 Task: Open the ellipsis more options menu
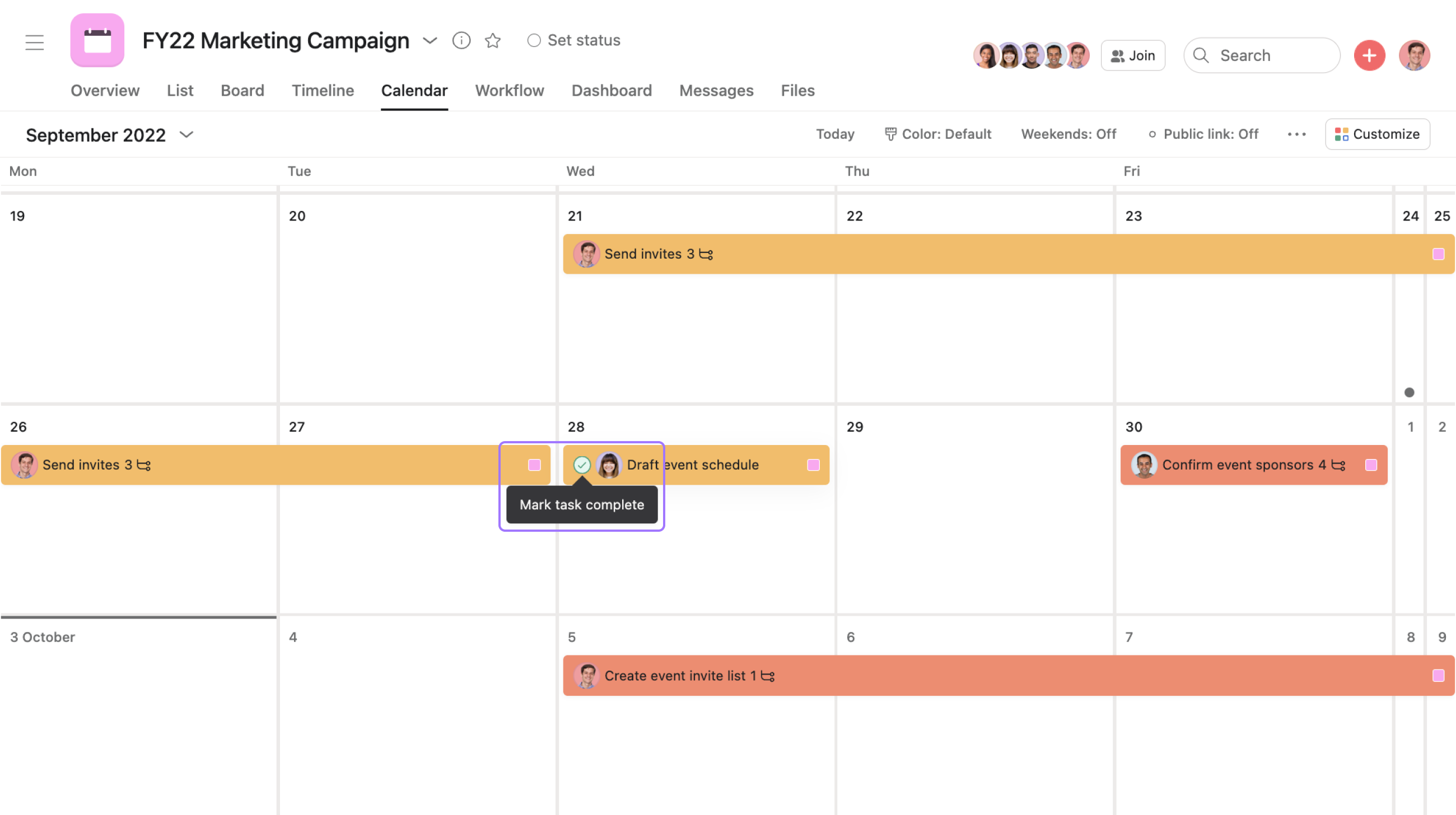(1296, 134)
